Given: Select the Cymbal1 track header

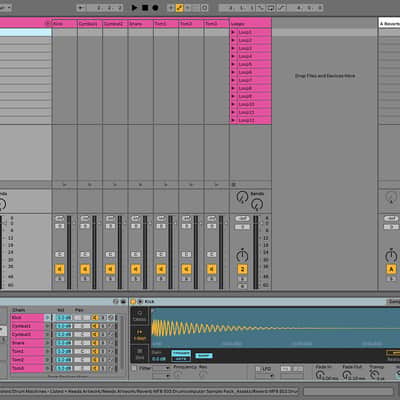Looking at the screenshot, I should [x=90, y=24].
